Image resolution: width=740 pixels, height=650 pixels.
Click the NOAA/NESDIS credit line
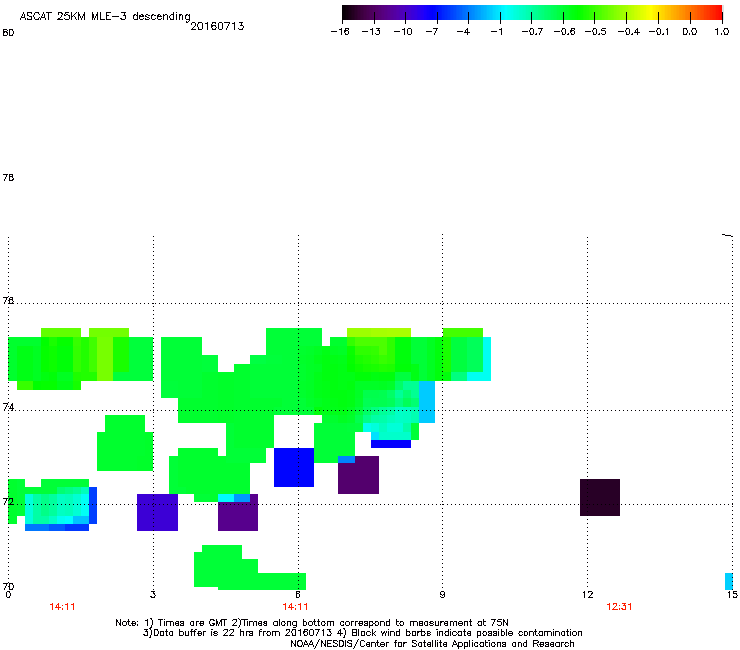click(432, 644)
